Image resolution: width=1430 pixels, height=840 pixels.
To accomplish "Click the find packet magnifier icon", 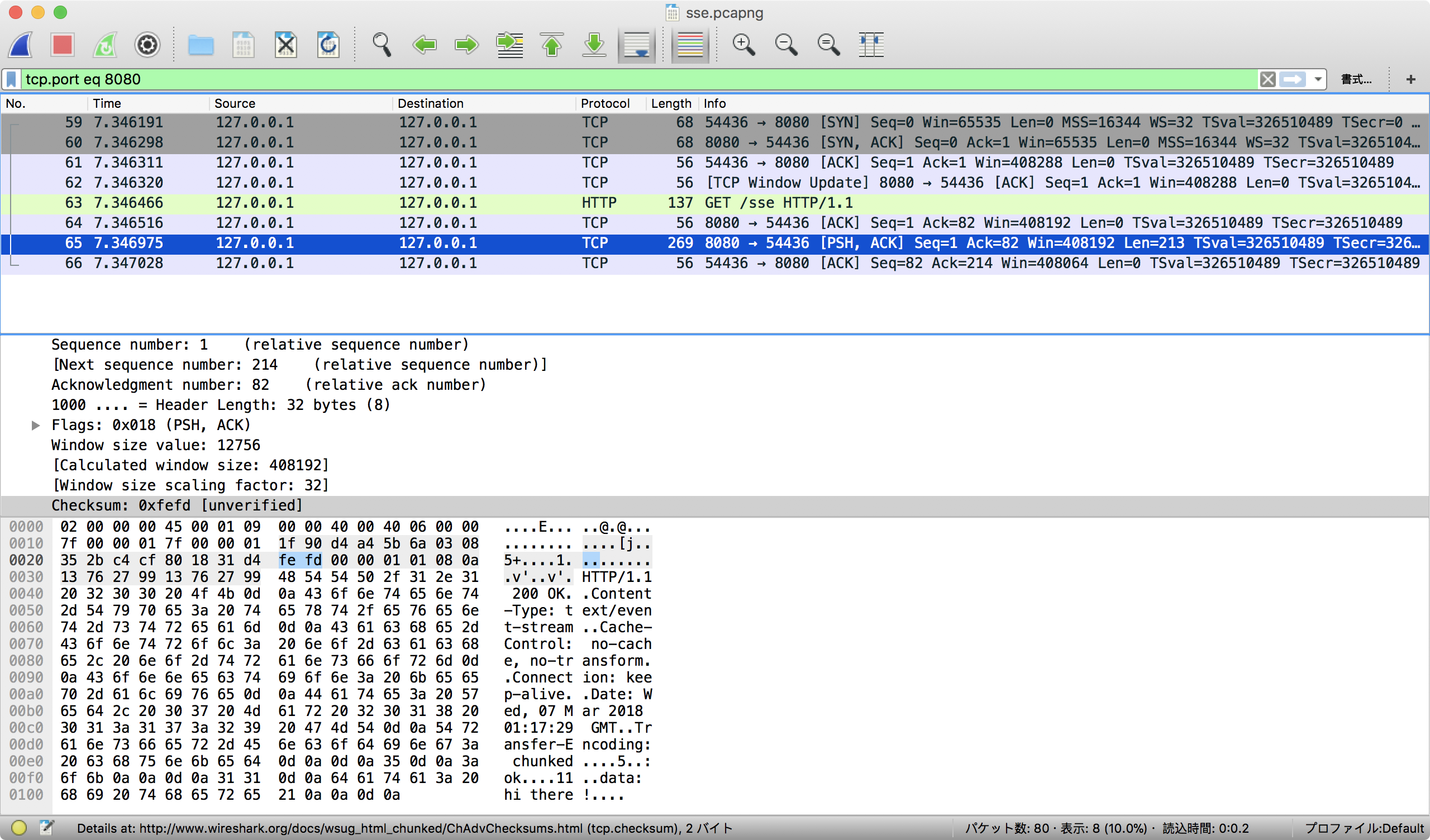I will tap(382, 45).
